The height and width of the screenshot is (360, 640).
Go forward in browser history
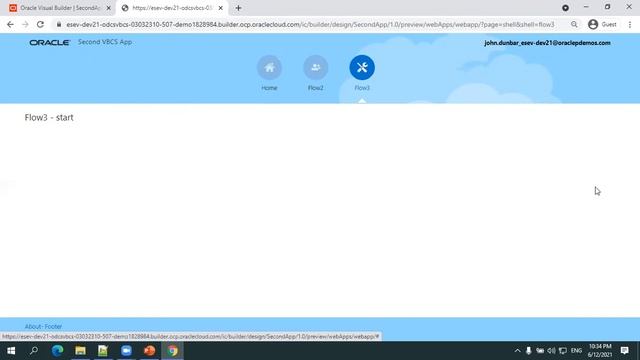25,24
